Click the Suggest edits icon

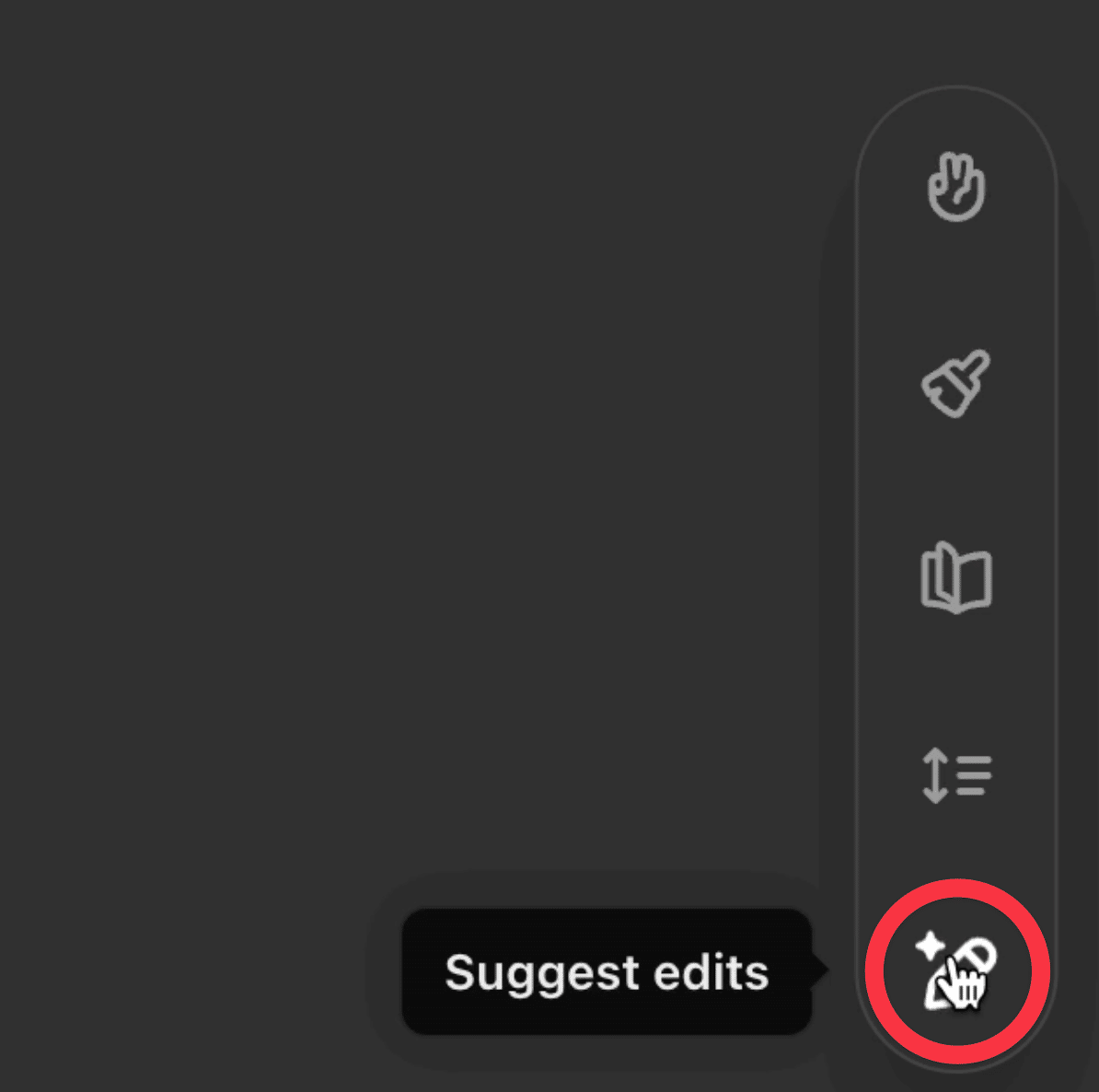956,971
